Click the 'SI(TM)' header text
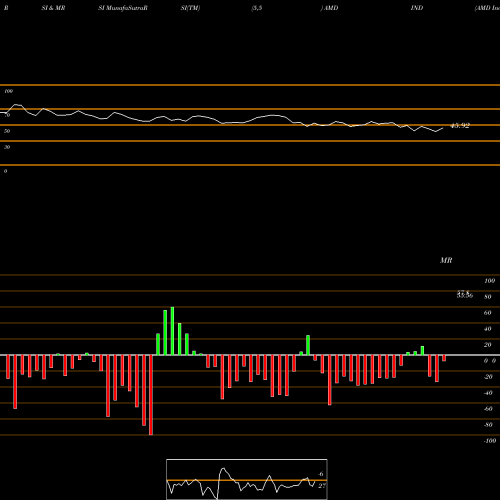This screenshot has height=500, width=500. 190,8
